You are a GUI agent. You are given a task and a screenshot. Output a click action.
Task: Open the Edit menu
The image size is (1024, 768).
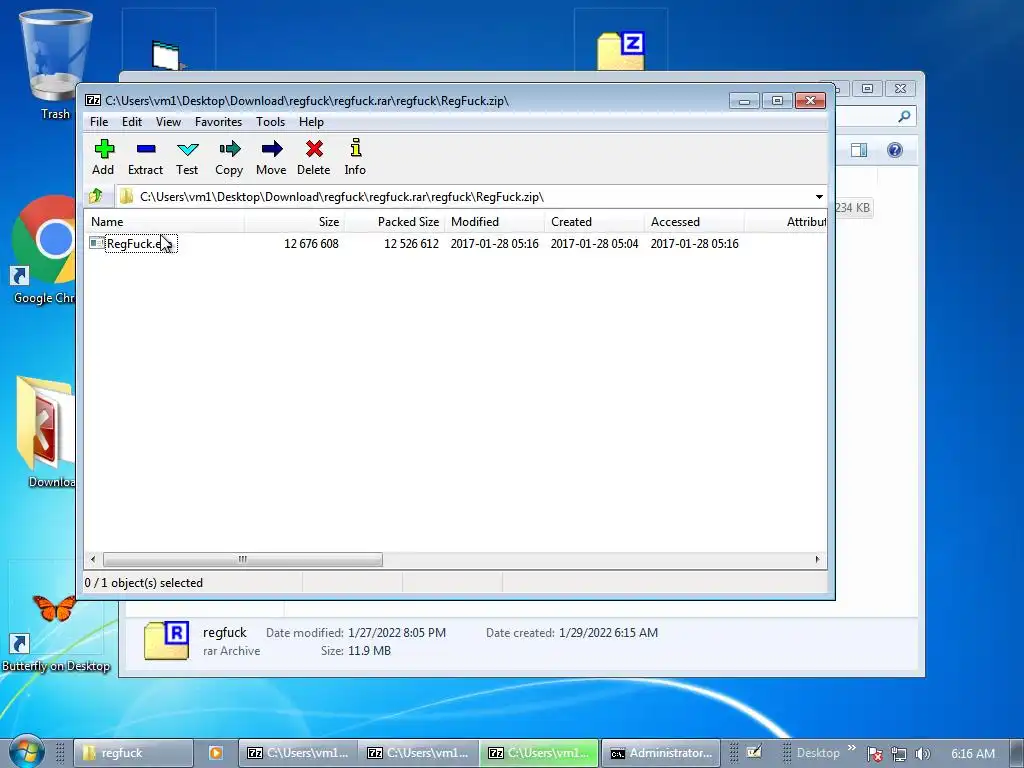tap(132, 121)
